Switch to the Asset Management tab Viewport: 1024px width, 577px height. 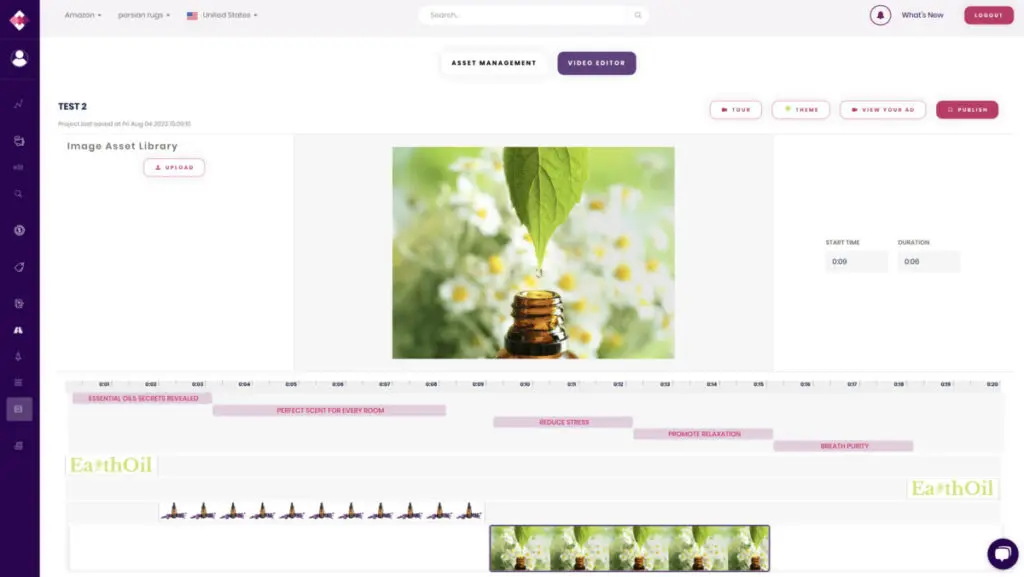(x=494, y=63)
